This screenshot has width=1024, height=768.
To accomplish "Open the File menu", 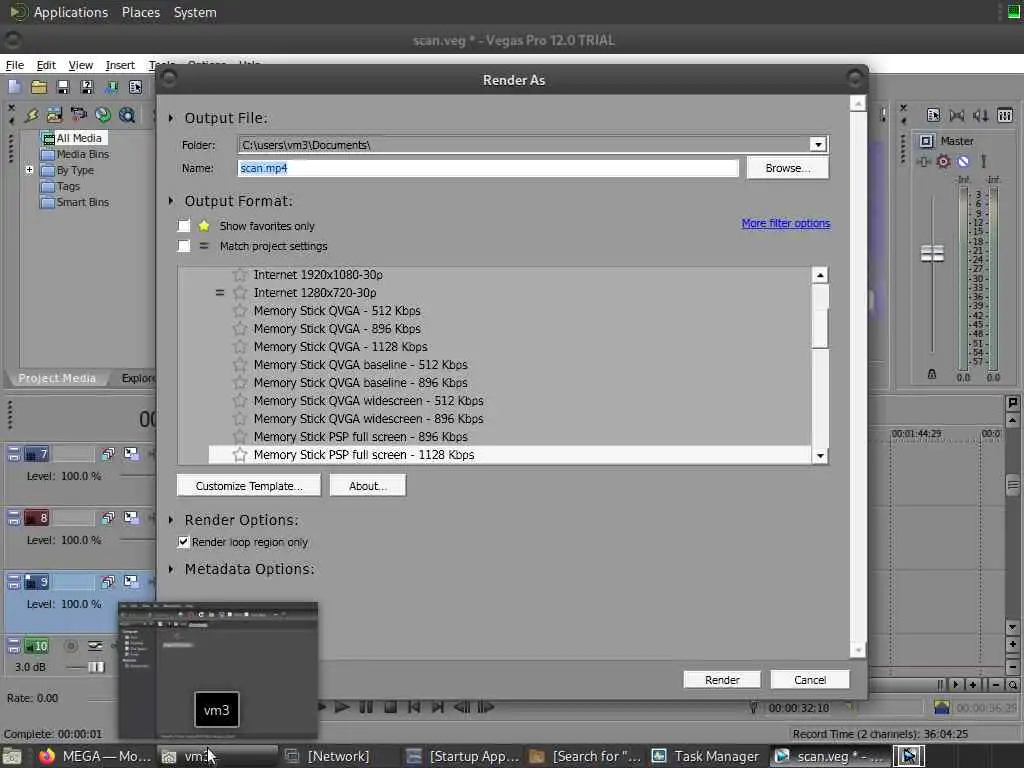I will pos(14,65).
